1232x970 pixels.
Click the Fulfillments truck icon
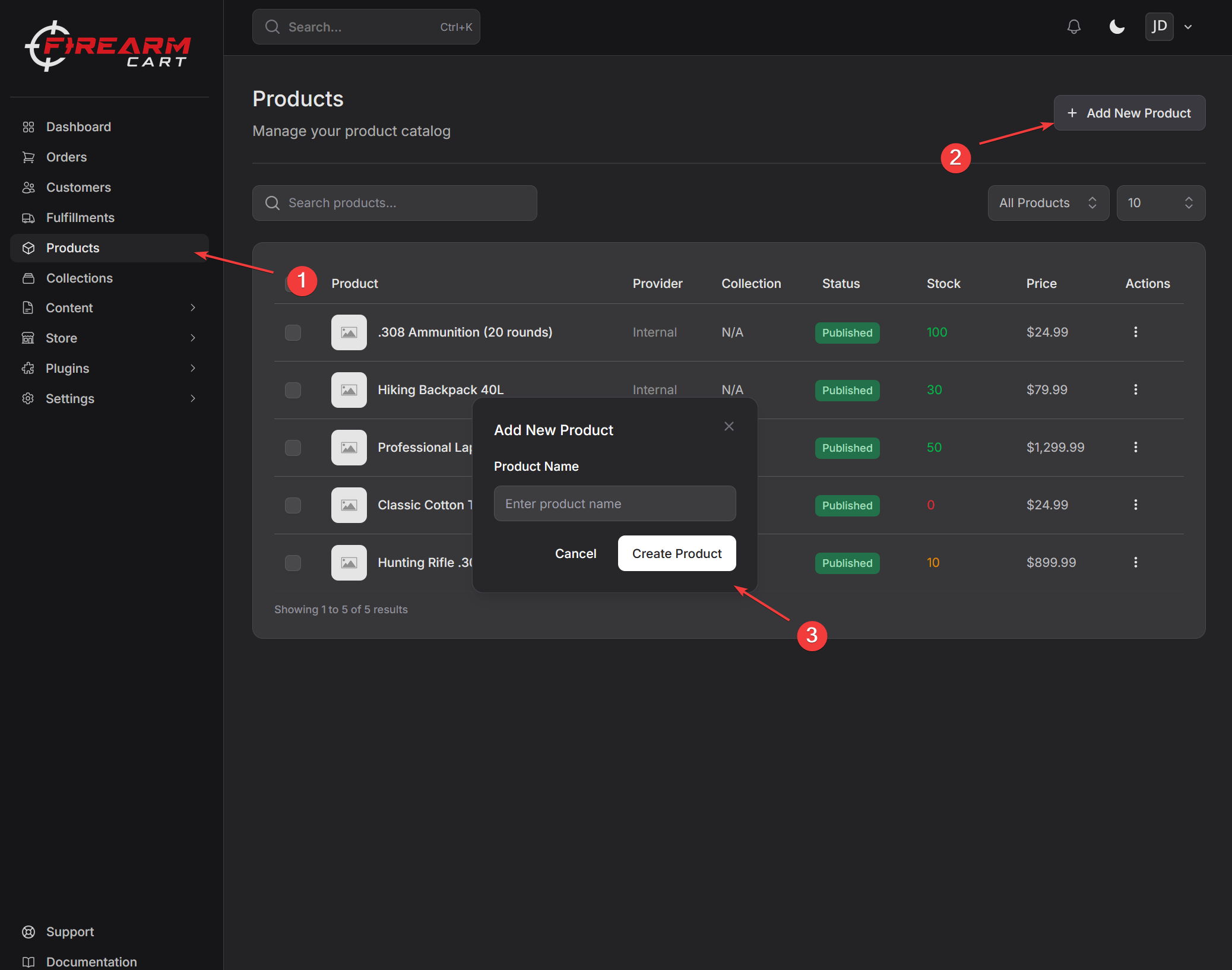coord(28,218)
